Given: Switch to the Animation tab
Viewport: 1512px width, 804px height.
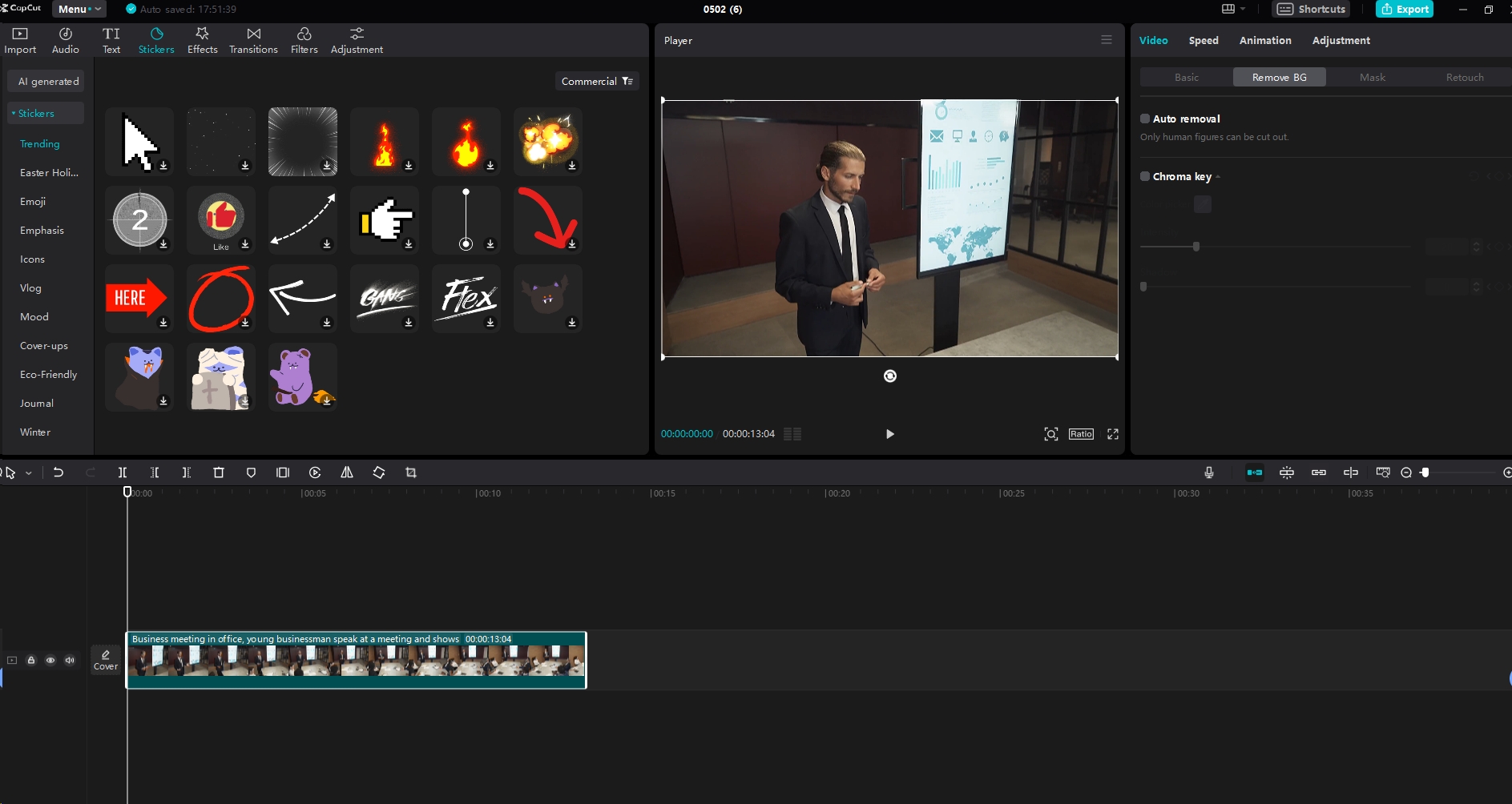Looking at the screenshot, I should coord(1264,40).
